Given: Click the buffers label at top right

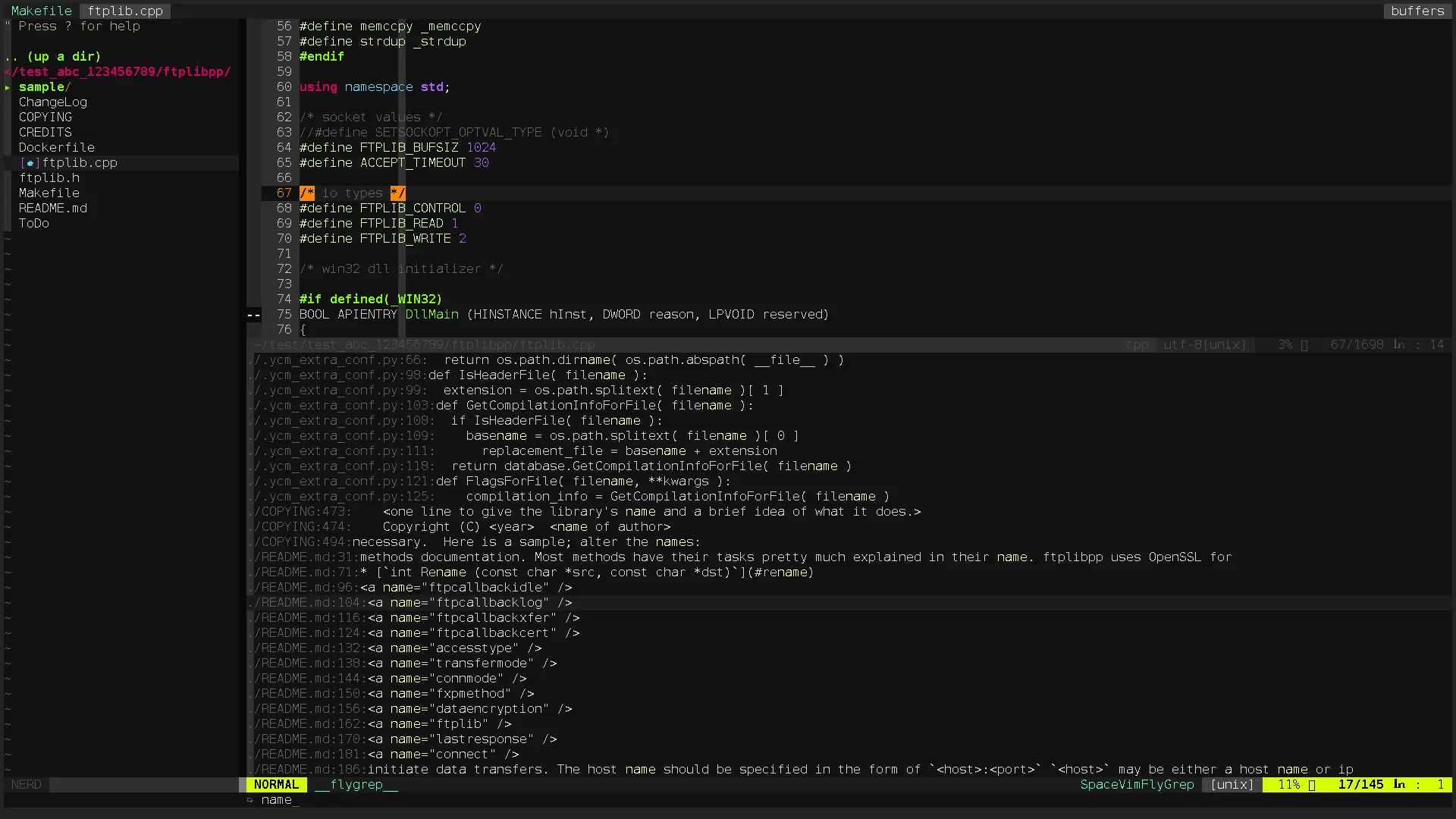Looking at the screenshot, I should (1417, 11).
